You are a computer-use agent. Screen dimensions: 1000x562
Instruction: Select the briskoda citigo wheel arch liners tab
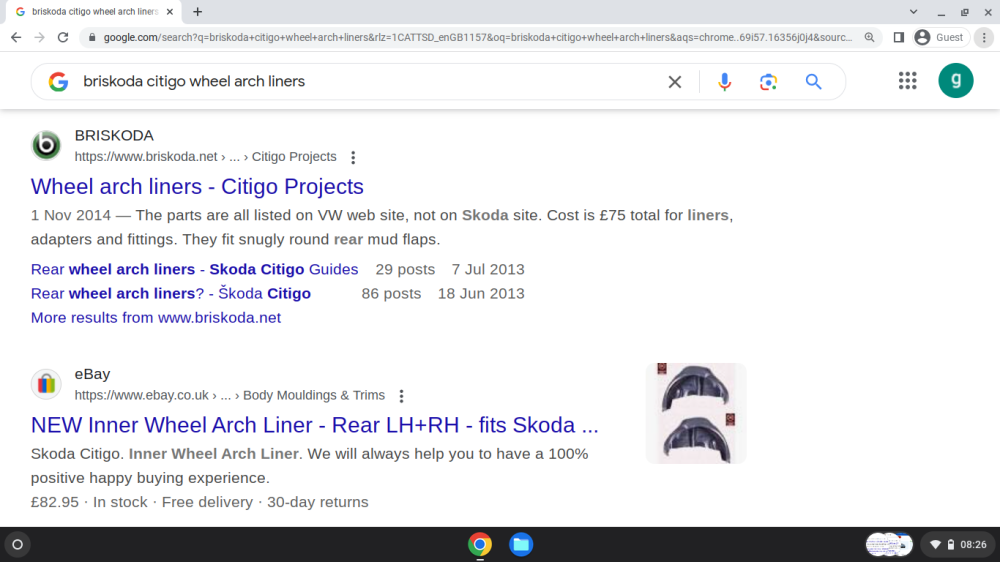pos(94,11)
